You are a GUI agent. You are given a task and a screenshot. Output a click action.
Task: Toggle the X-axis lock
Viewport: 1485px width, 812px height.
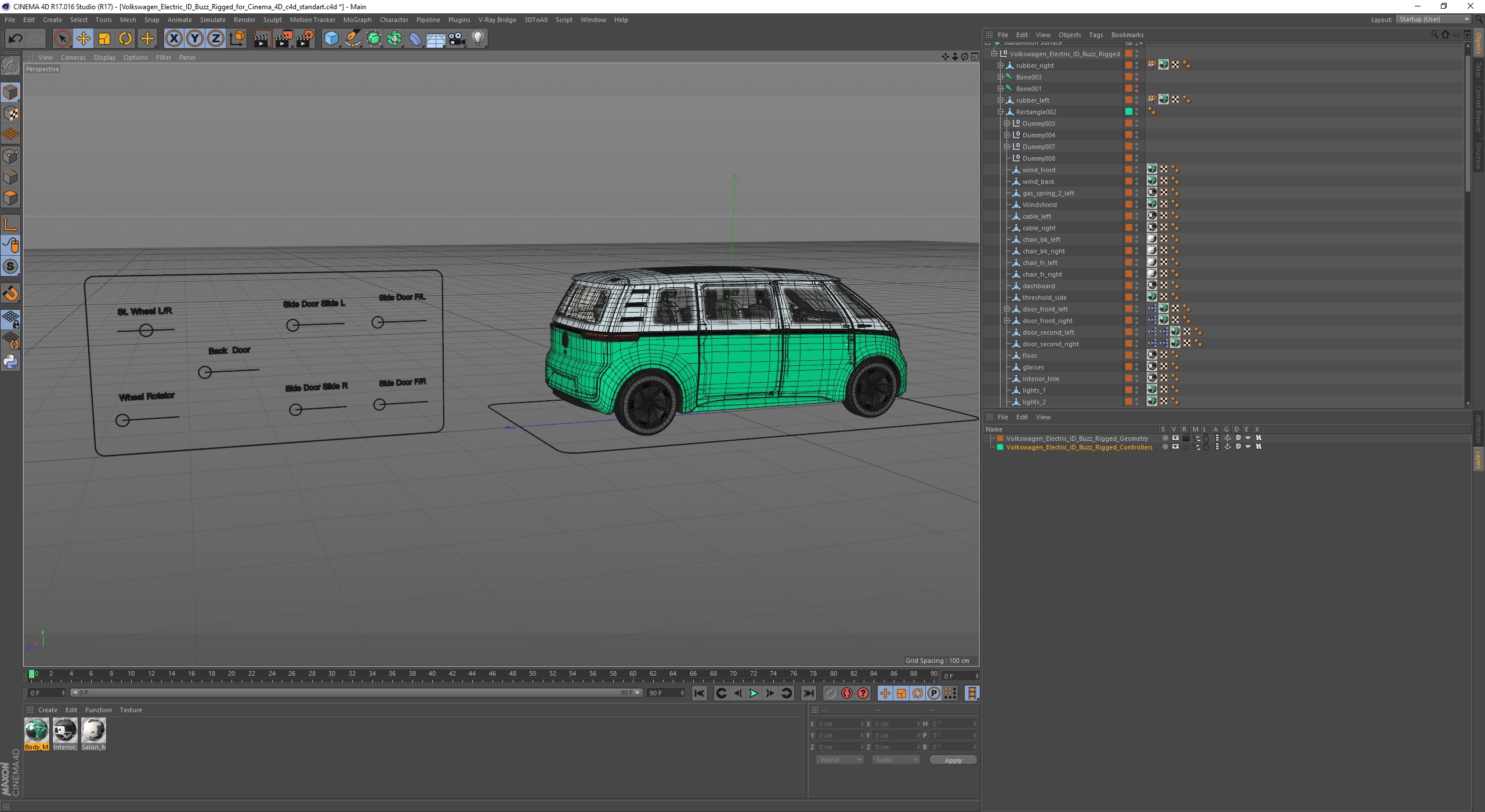click(x=173, y=38)
